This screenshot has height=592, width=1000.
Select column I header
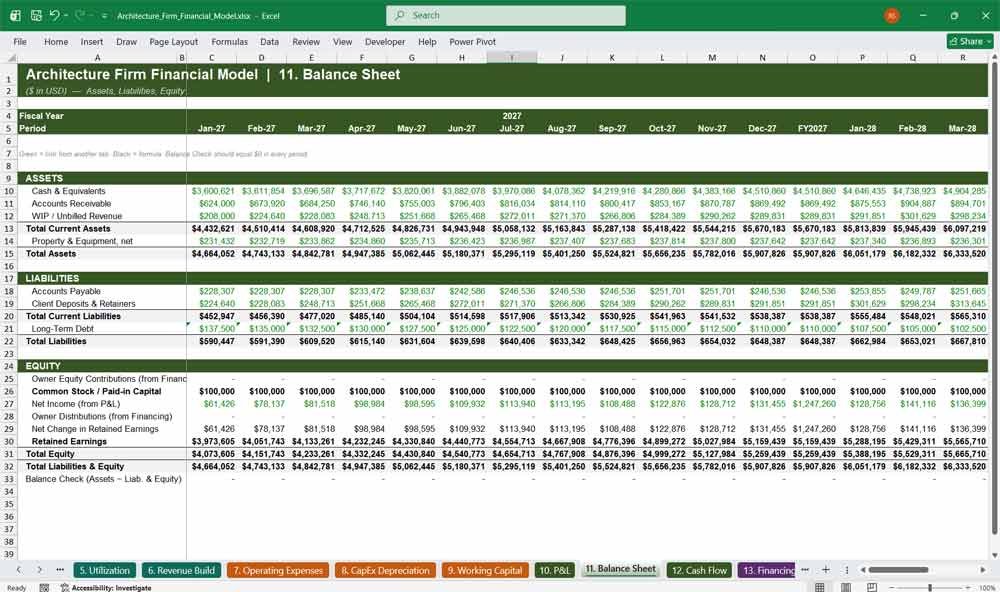511,57
